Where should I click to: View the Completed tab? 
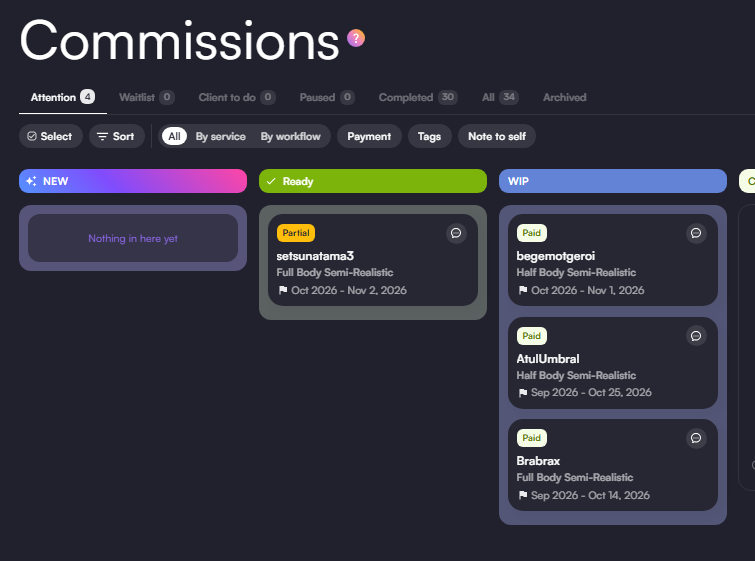coord(418,97)
